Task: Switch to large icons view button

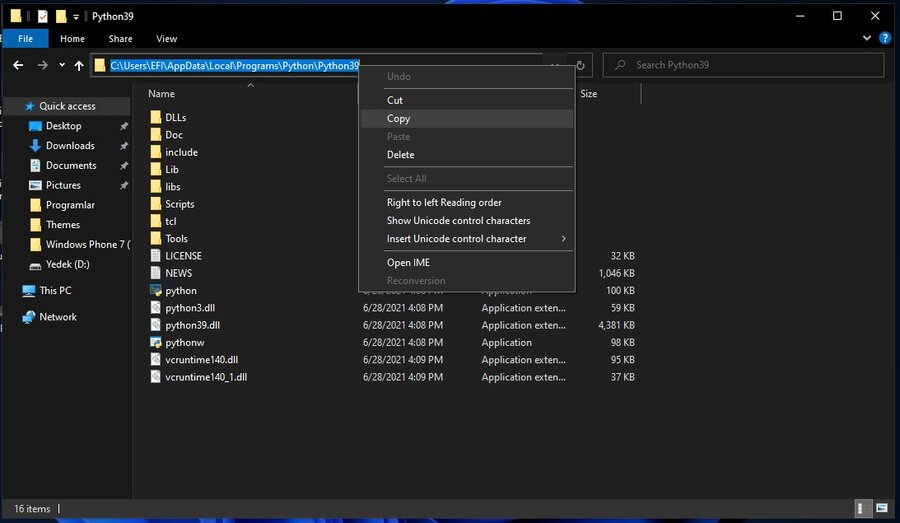Action: [882, 509]
